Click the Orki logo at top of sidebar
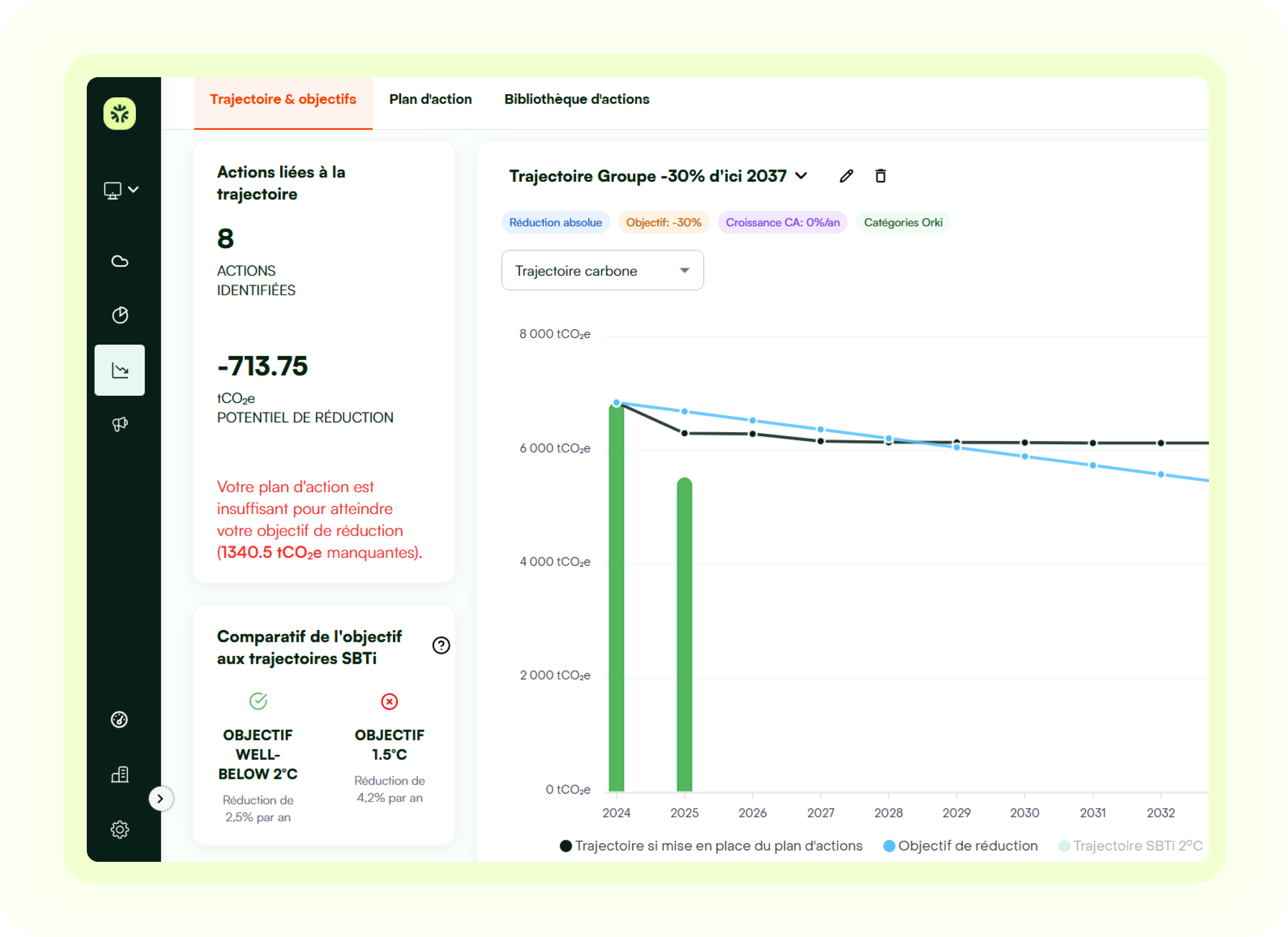Screen dimensions: 1288x937 (x=119, y=114)
